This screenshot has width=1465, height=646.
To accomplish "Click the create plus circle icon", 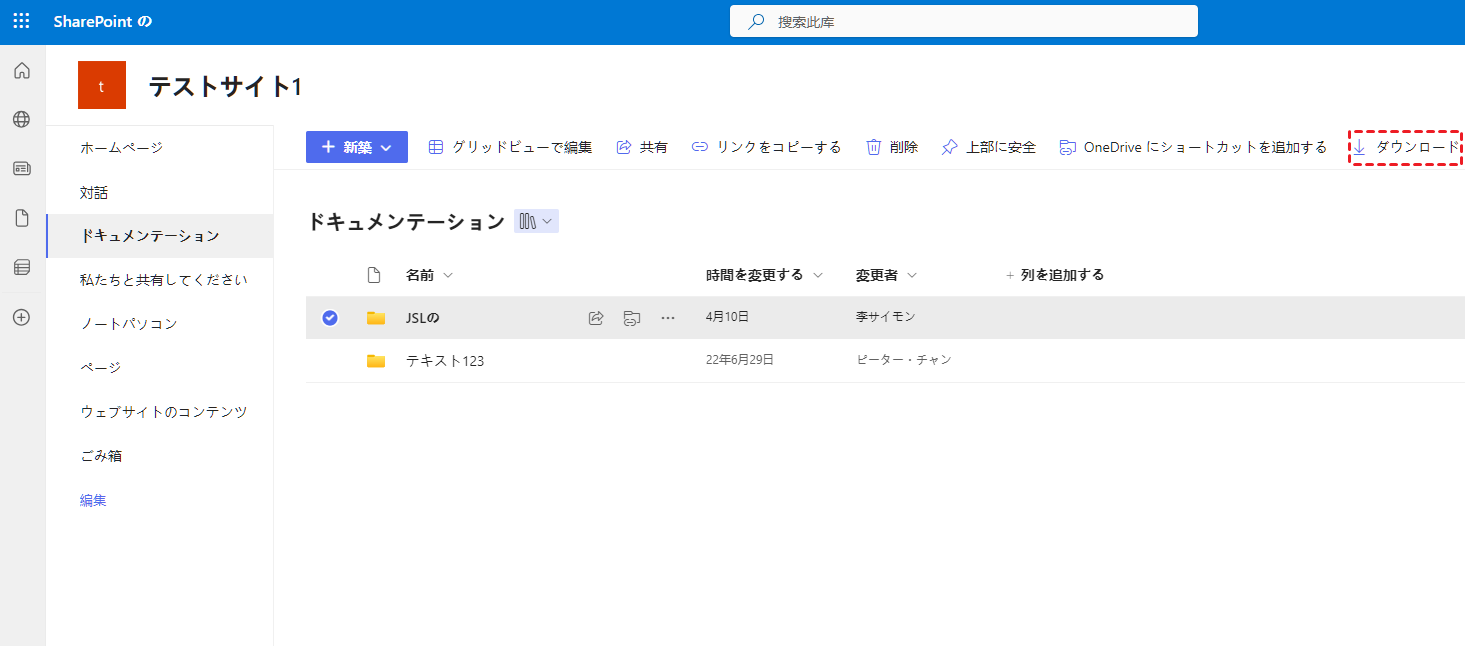I will pyautogui.click(x=21, y=317).
